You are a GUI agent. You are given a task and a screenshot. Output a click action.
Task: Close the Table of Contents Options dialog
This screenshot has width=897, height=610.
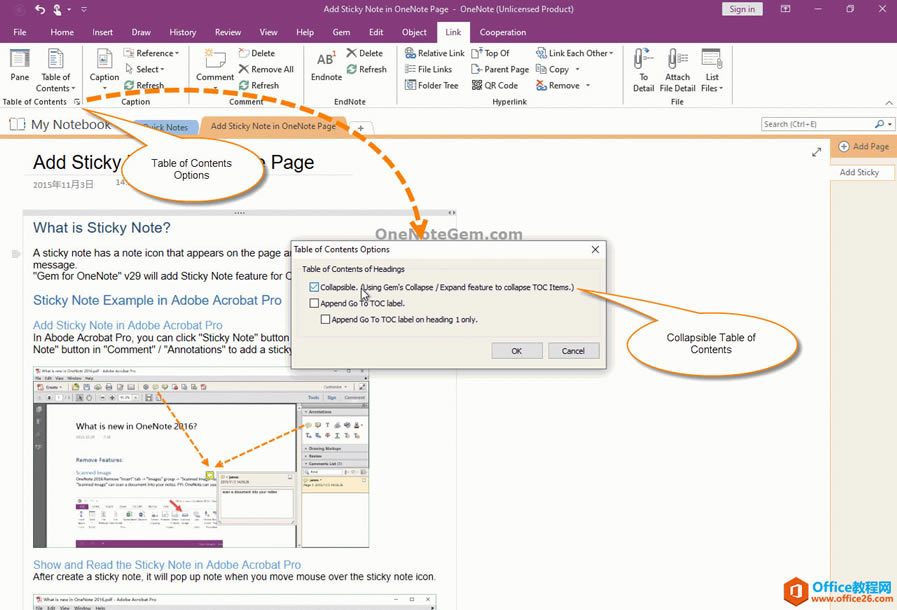point(596,249)
